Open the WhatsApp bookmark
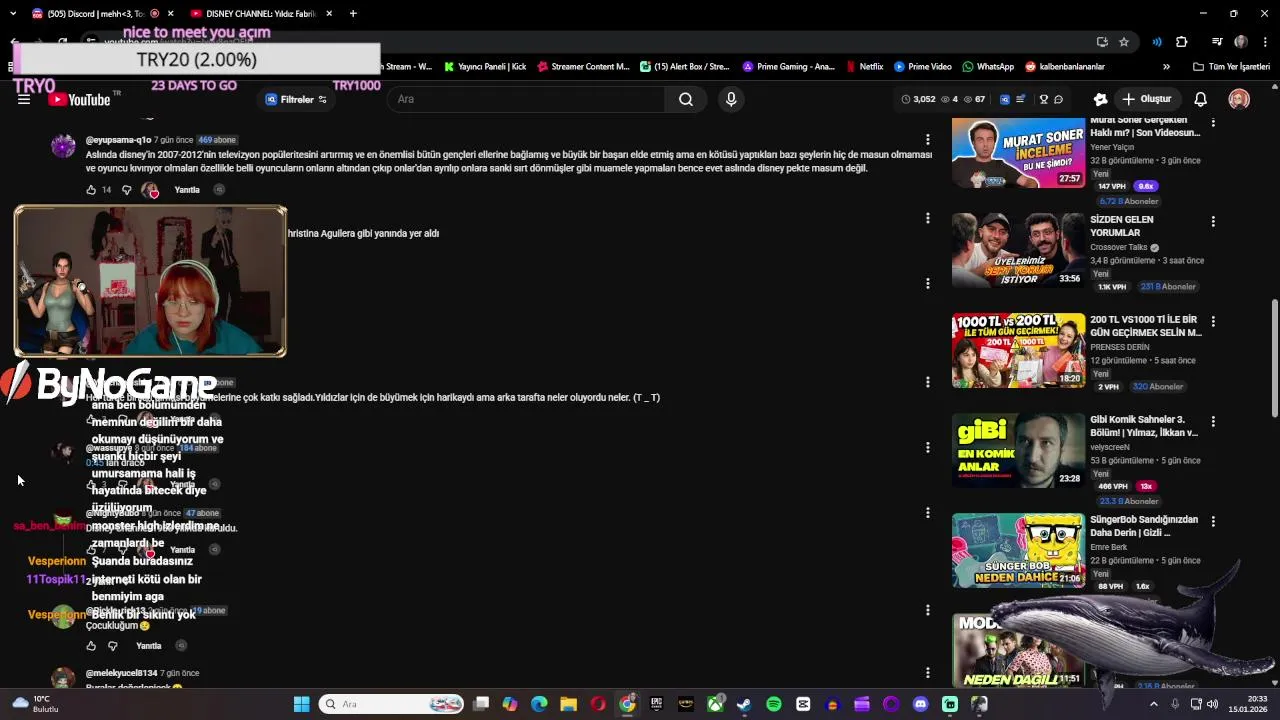 tap(988, 67)
